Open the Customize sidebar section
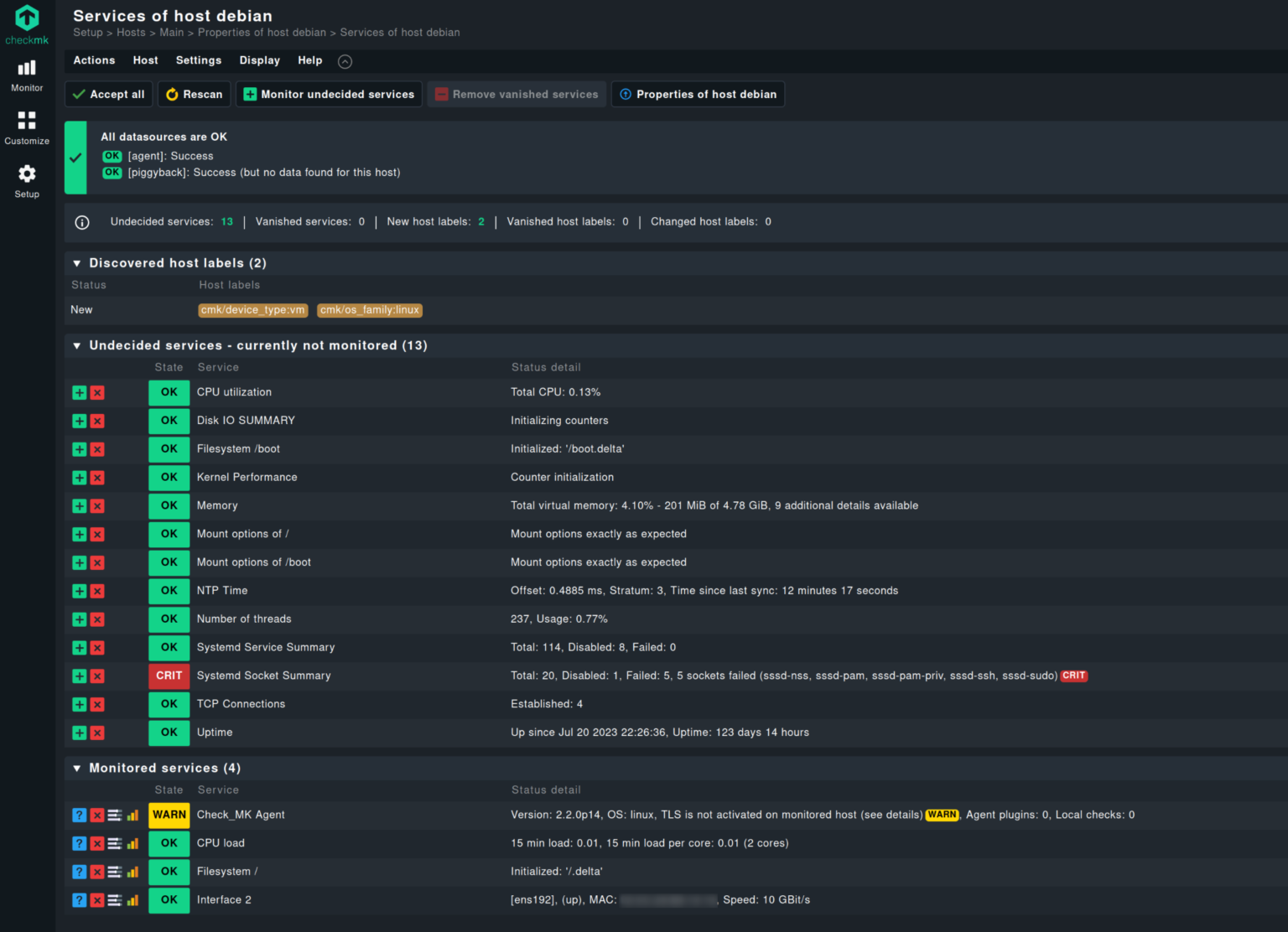Screen dimensions: 1288x932 point(27,127)
